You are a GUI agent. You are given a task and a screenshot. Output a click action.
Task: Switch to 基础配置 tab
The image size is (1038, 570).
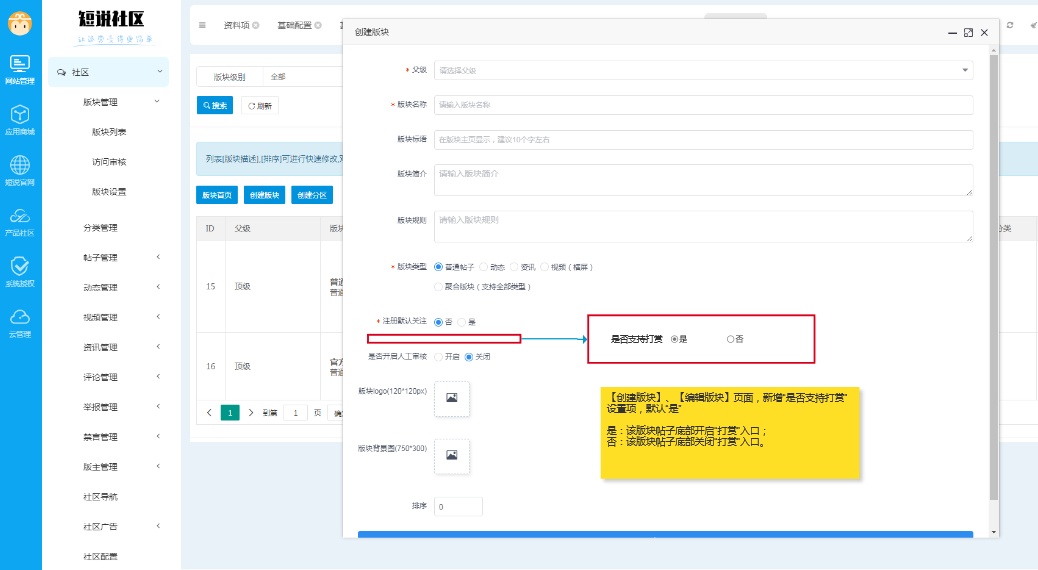(x=294, y=25)
